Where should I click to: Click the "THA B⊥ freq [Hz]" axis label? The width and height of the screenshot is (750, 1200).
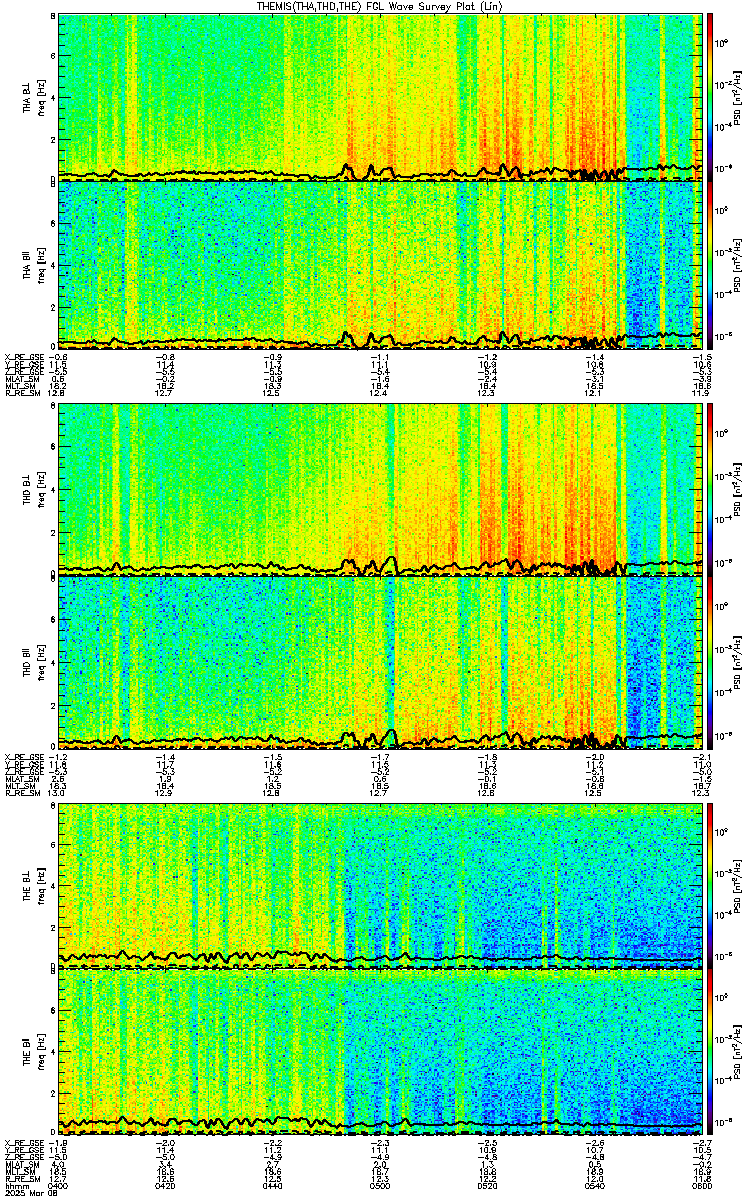coord(32,97)
